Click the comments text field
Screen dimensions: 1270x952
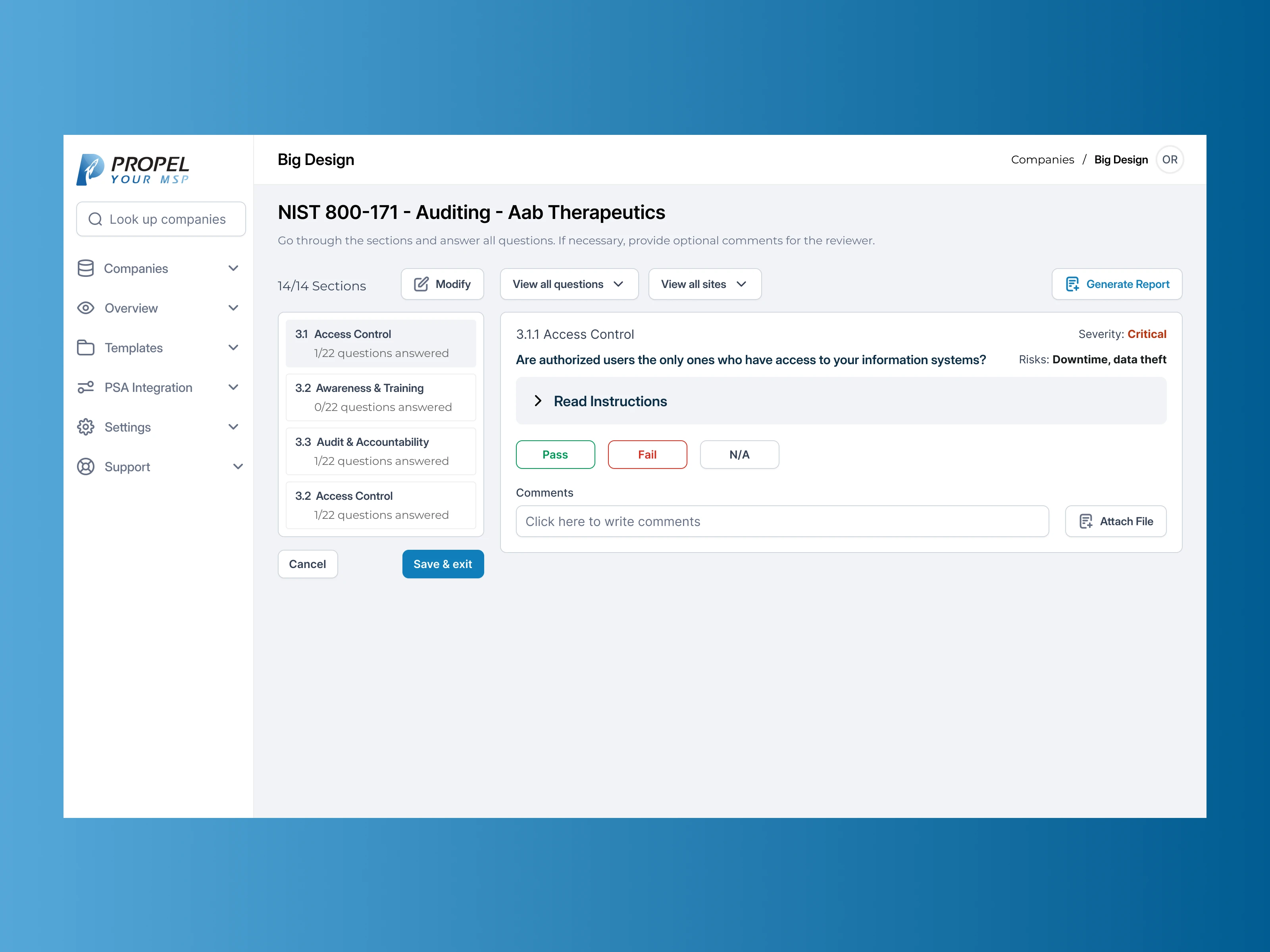[782, 521]
